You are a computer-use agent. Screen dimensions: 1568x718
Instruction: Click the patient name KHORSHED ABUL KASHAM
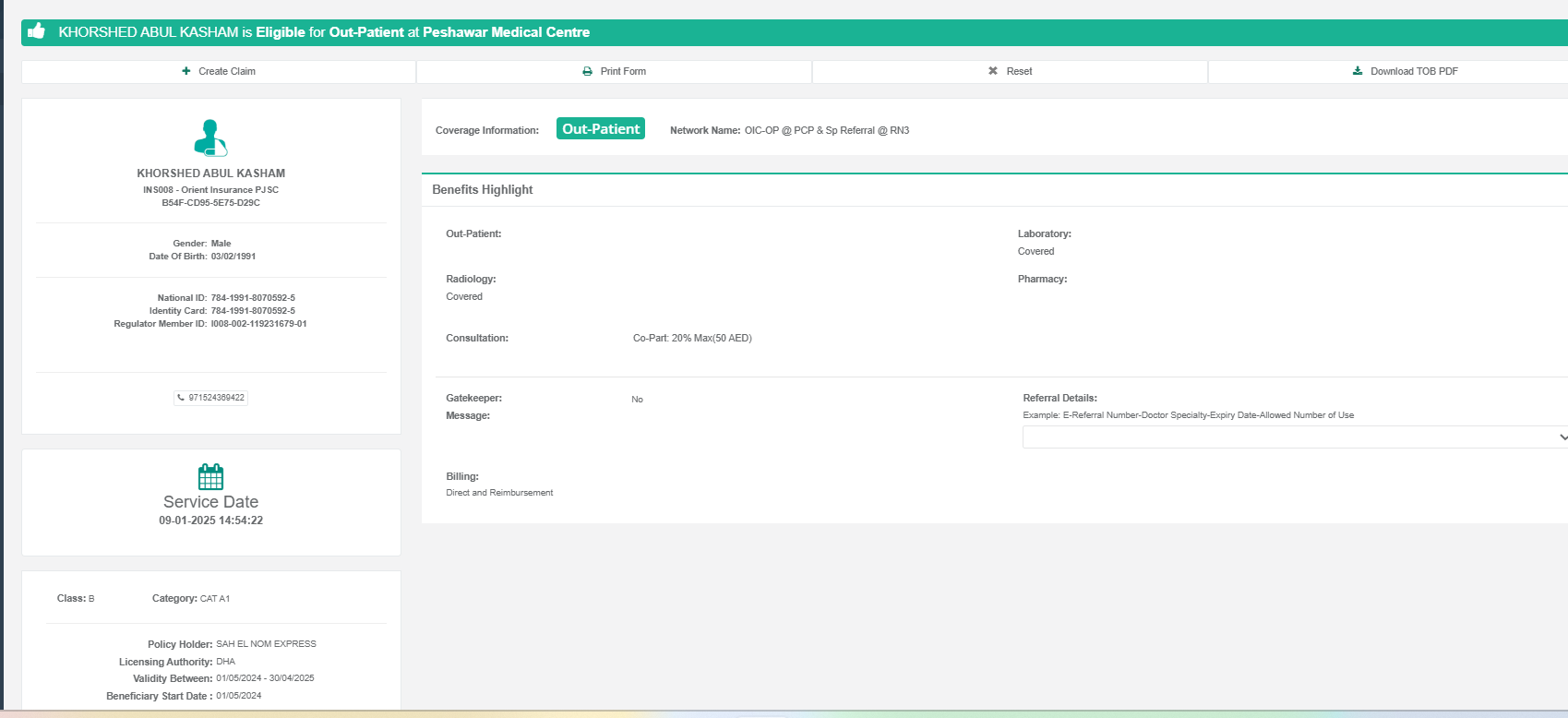(x=210, y=174)
